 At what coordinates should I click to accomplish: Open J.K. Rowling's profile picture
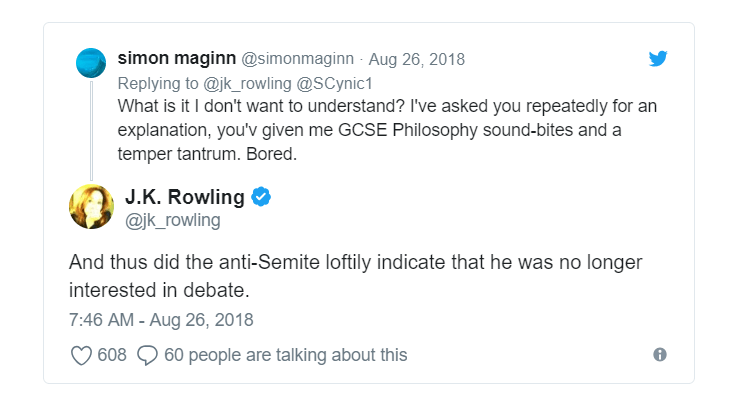point(91,207)
